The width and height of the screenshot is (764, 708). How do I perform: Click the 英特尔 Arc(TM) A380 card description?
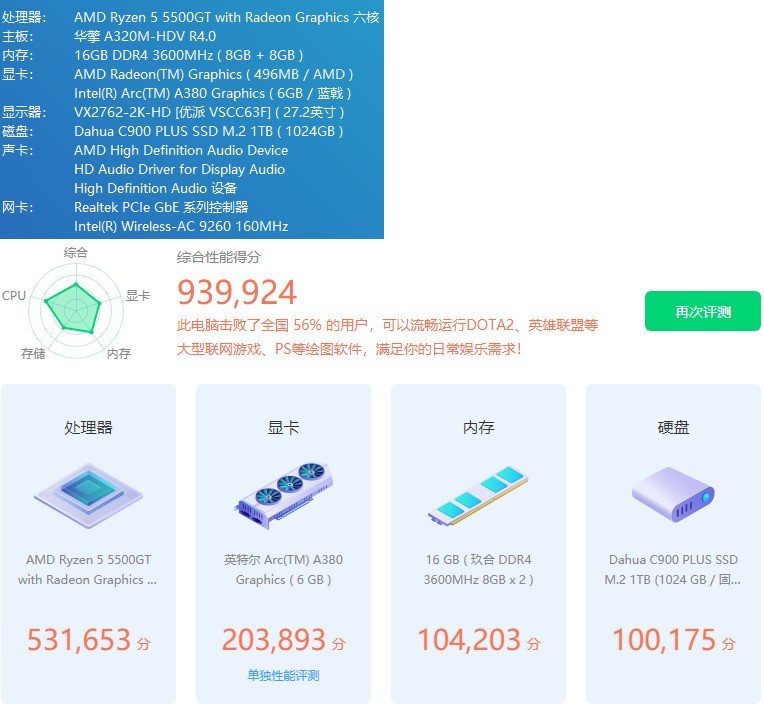(x=283, y=569)
